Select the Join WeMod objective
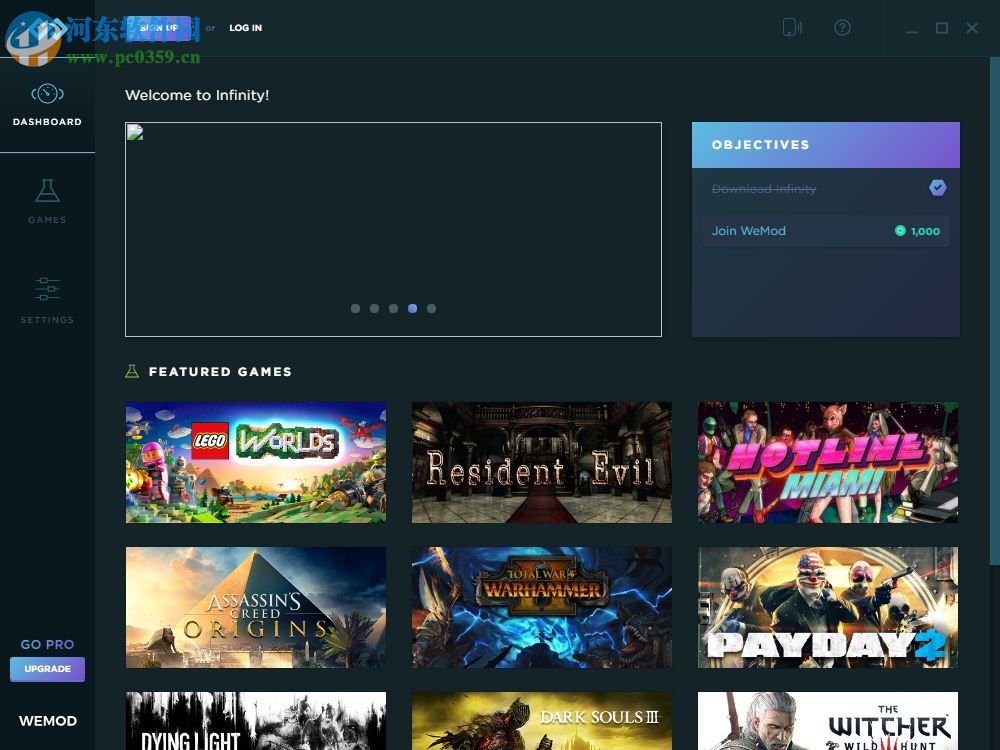This screenshot has height=750, width=1000. 825,231
